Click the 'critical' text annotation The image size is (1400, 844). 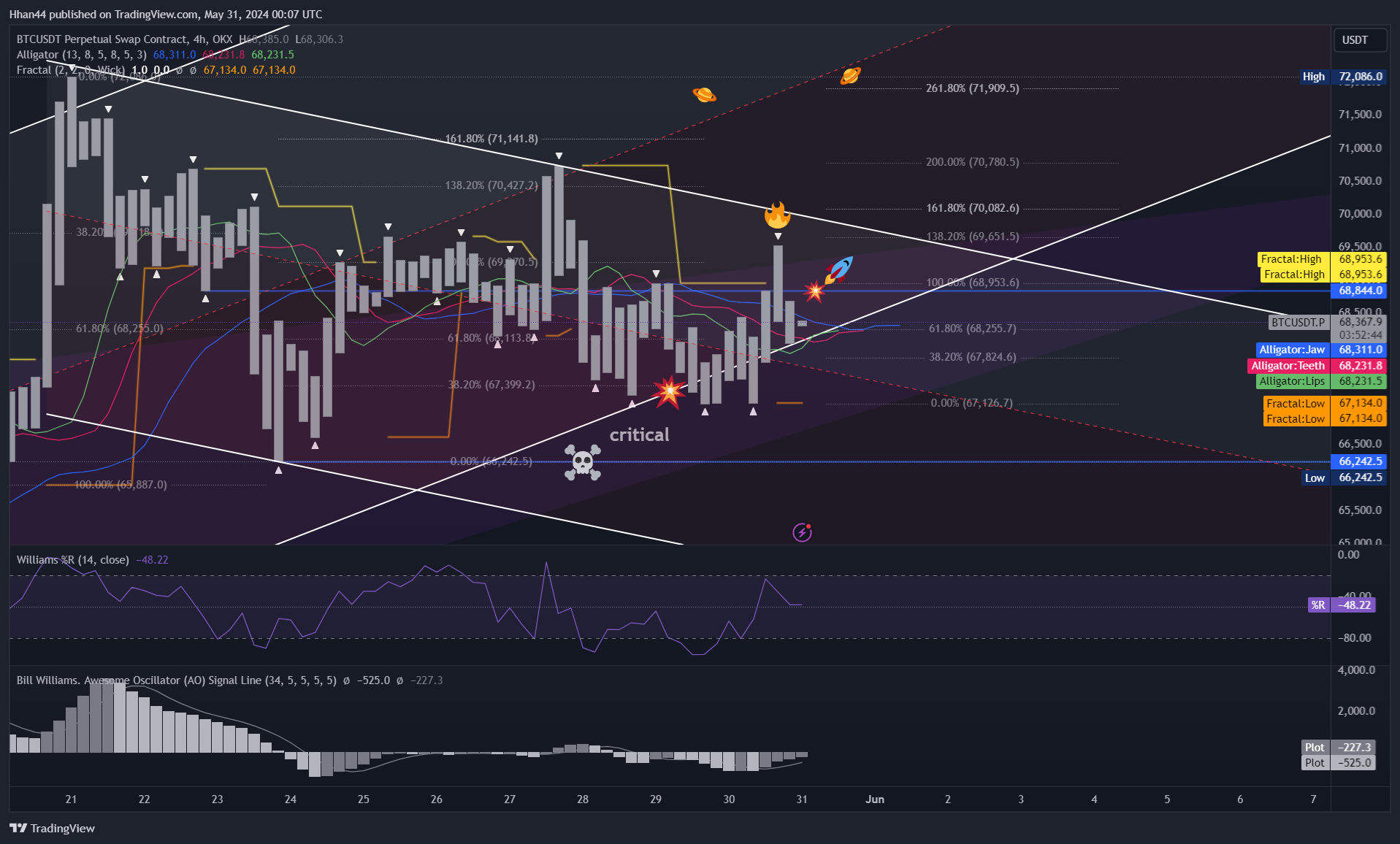[639, 435]
